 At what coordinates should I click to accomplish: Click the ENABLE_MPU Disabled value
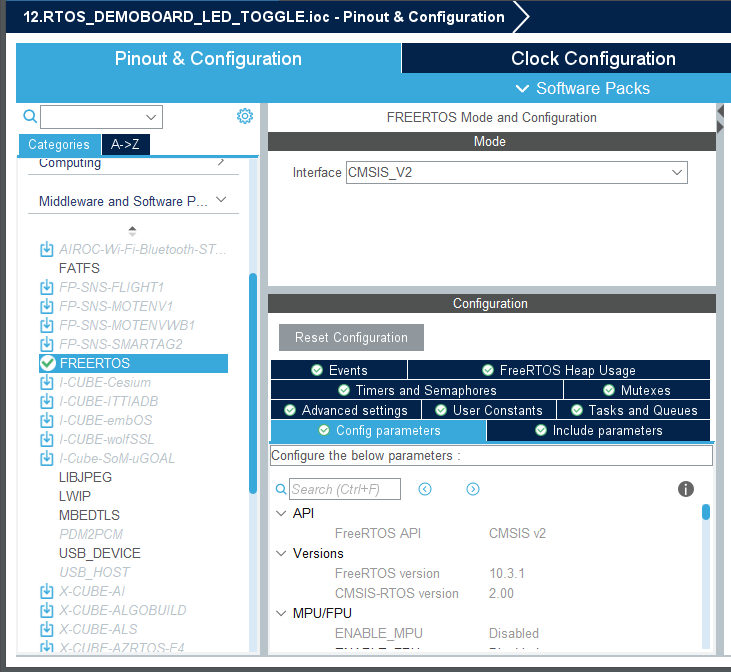[x=513, y=633]
